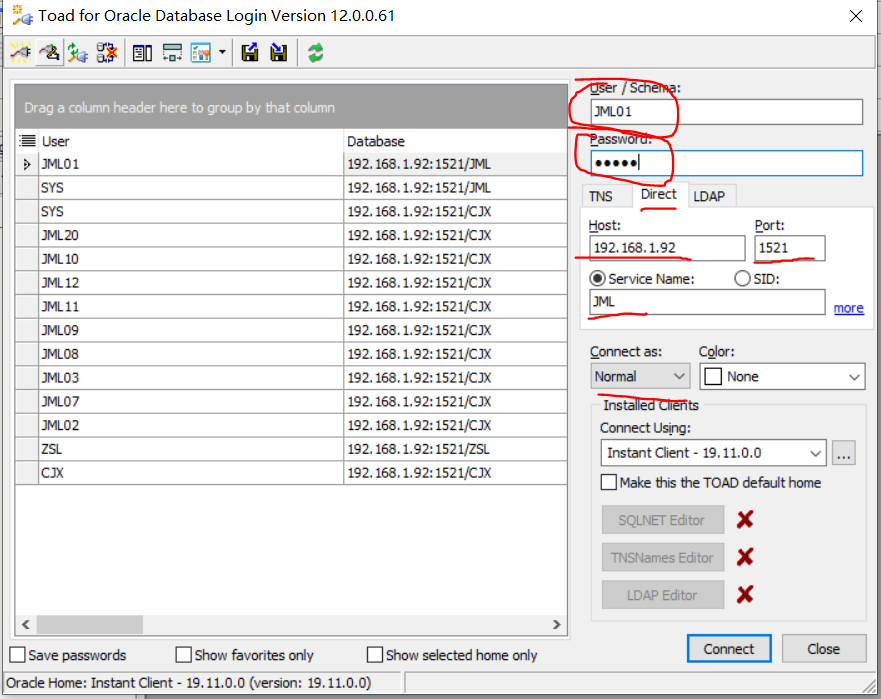Viewport: 881px width, 699px height.
Task: Open dropdown arrow beside the grid options icon
Action: [x=222, y=53]
